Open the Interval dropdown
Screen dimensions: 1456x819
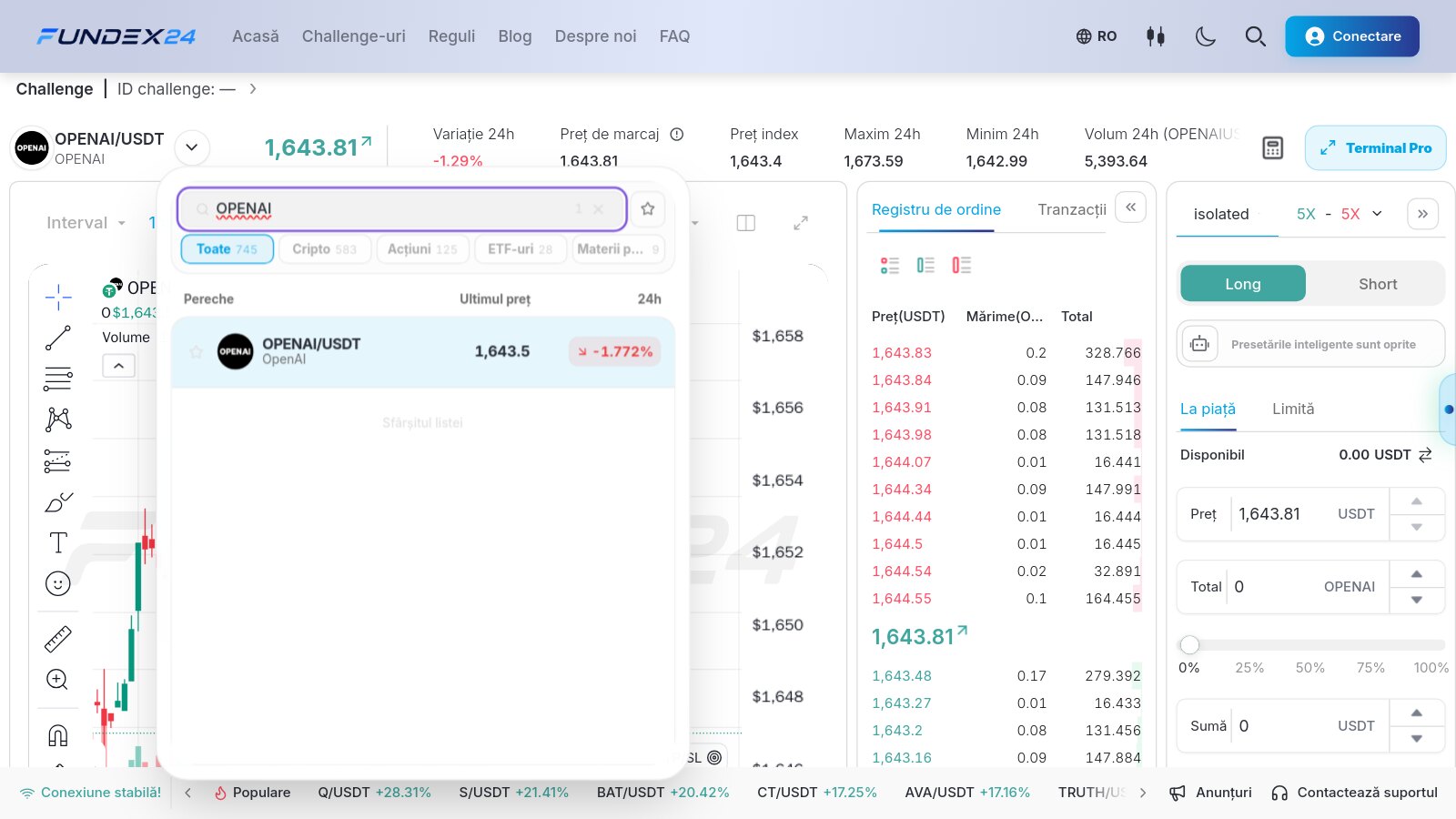click(x=86, y=223)
